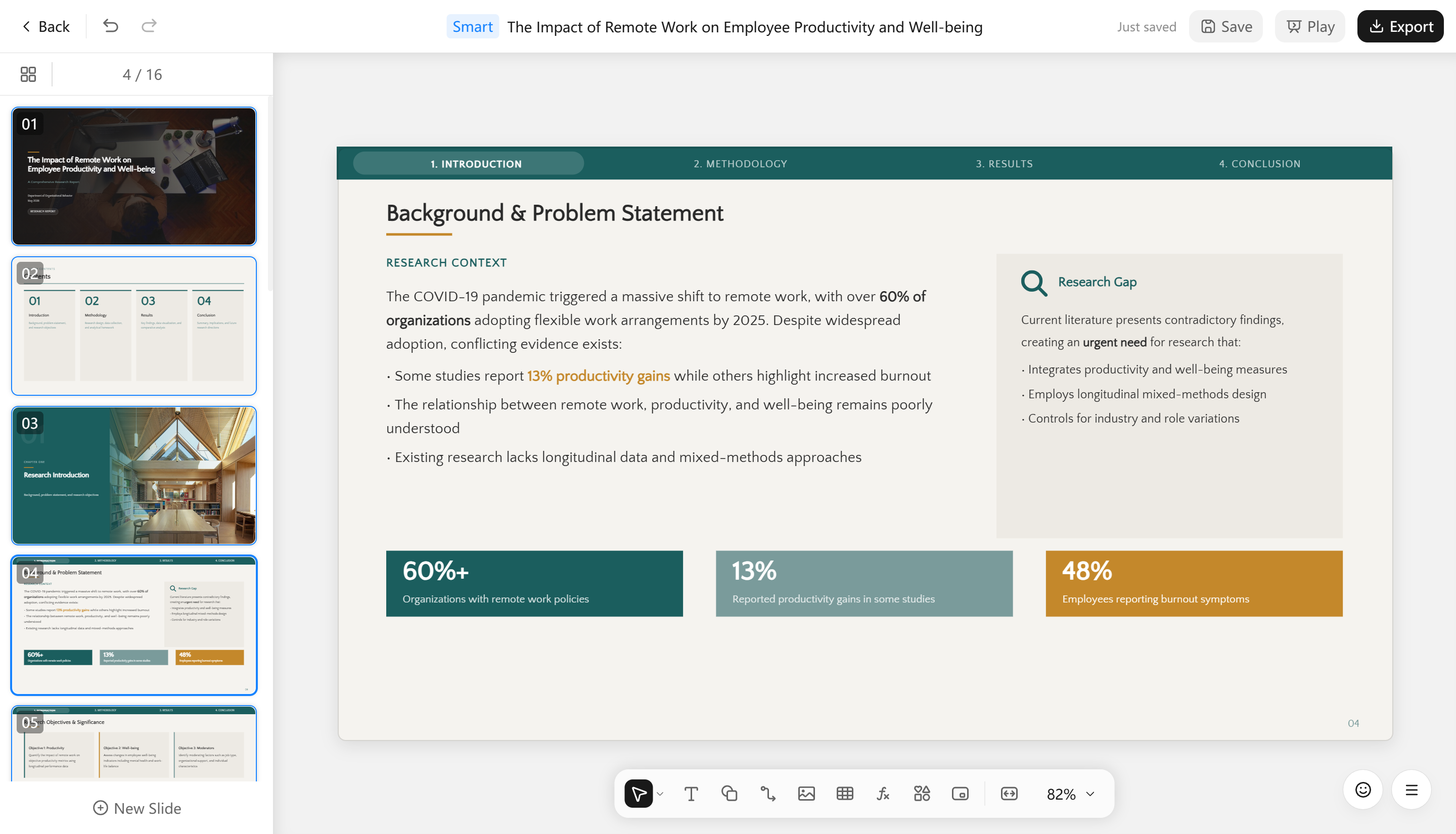Open the smiley feedback button
Screen dimensions: 1456x834
coord(1363,790)
